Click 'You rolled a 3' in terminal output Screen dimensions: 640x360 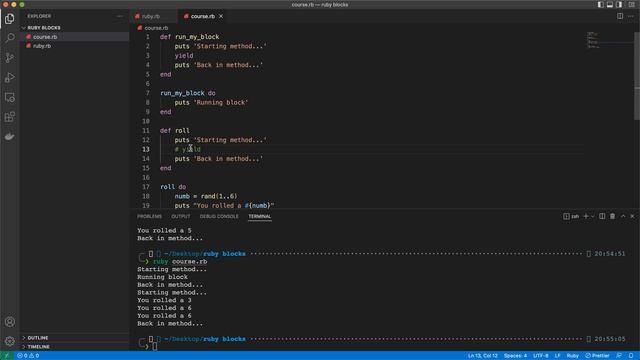pyautogui.click(x=164, y=300)
